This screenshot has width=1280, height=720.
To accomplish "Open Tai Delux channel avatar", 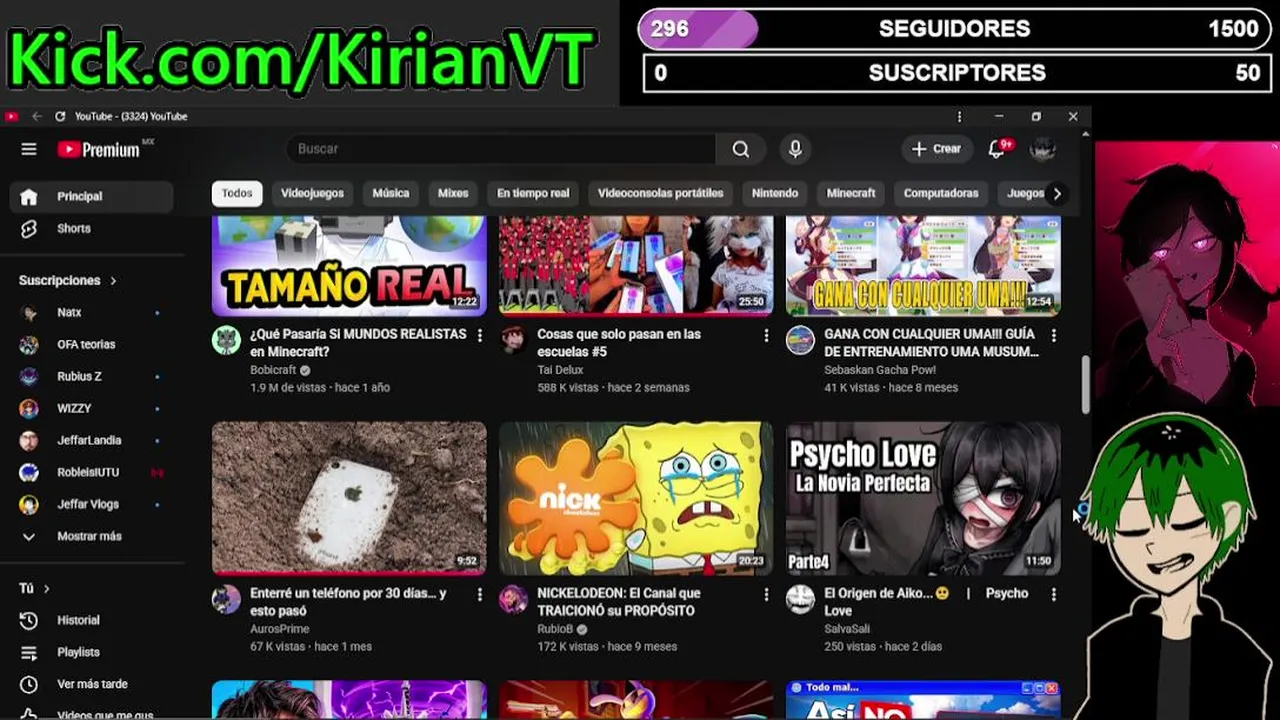I will pyautogui.click(x=513, y=340).
